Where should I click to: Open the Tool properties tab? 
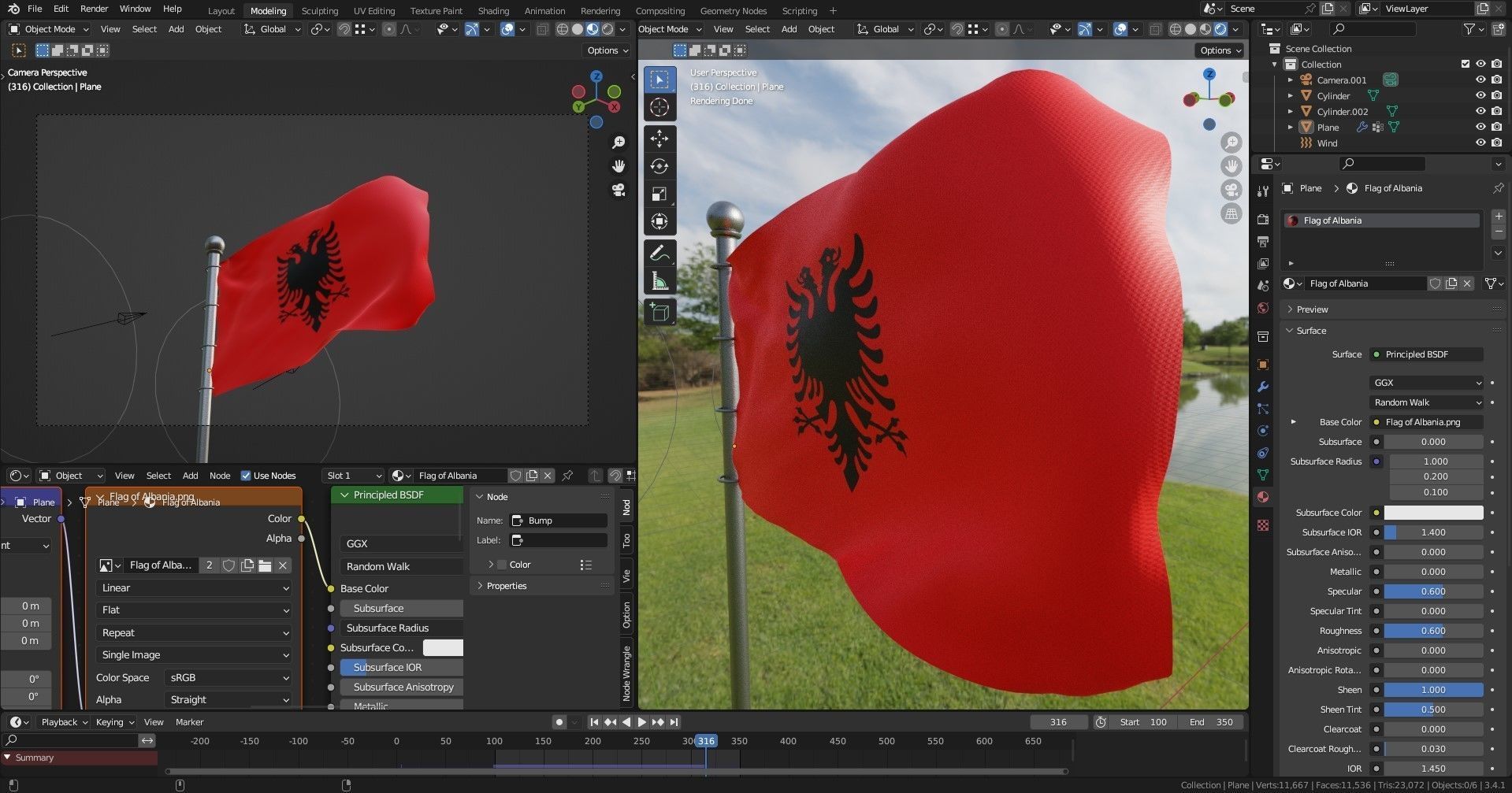coord(1263,191)
